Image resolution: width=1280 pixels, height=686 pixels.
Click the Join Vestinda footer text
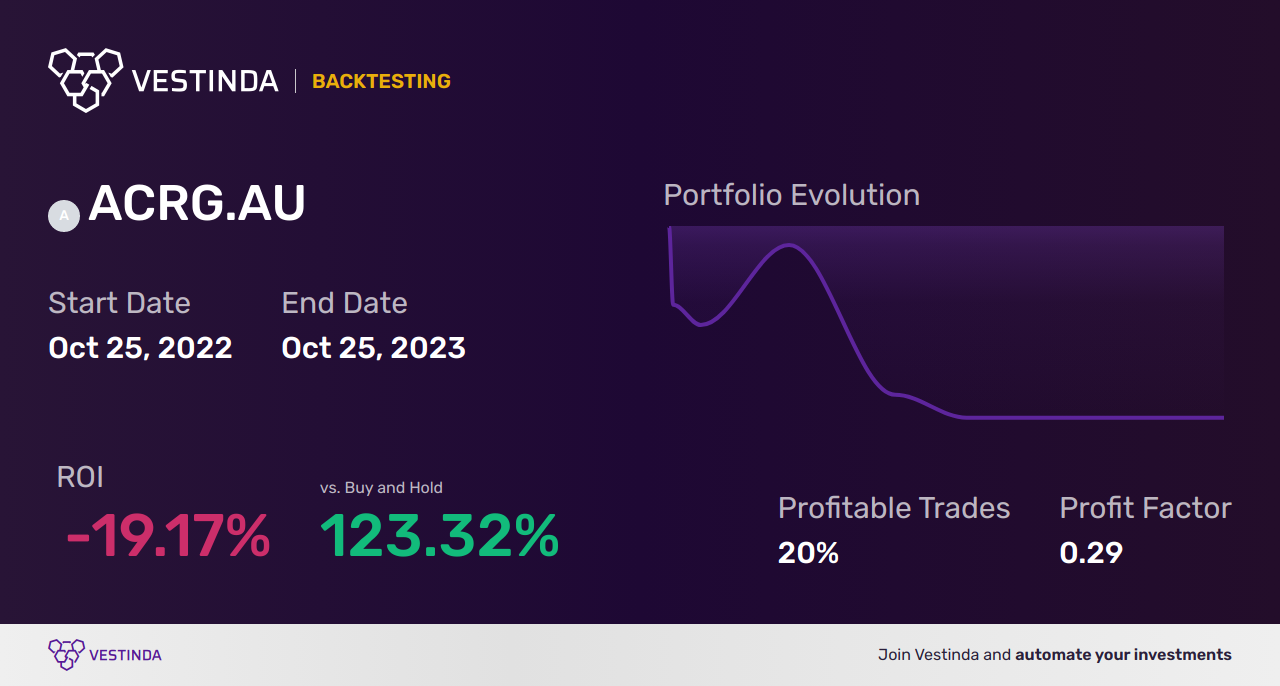[x=944, y=655]
